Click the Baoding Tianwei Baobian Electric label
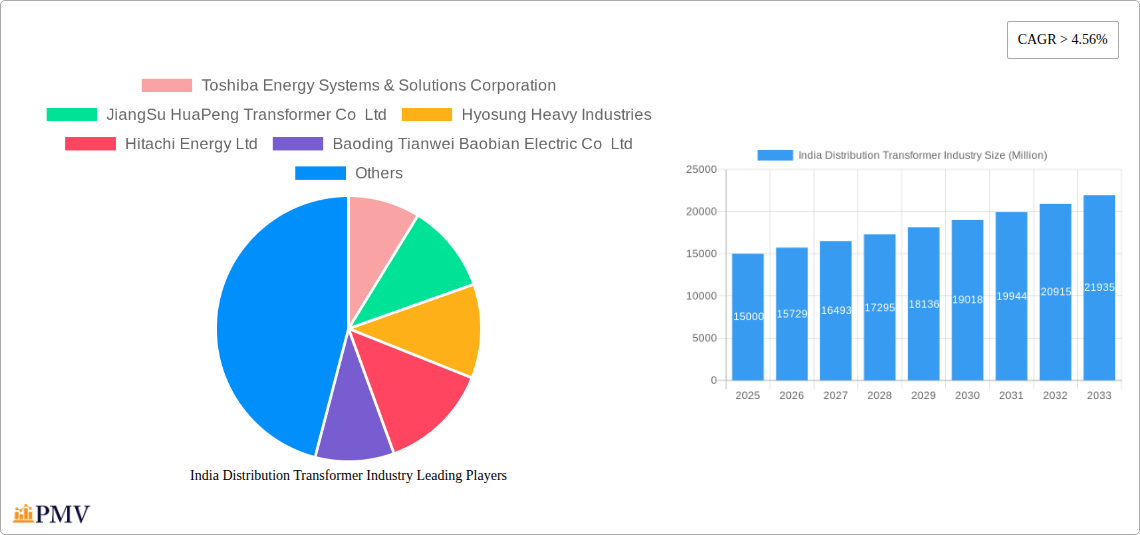Viewport: 1140px width, 535px height. pos(483,144)
